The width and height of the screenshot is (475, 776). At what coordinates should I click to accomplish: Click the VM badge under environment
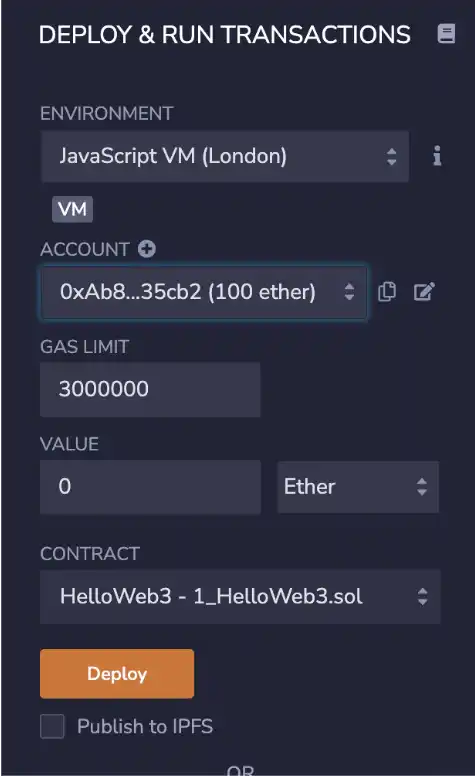[x=72, y=209]
